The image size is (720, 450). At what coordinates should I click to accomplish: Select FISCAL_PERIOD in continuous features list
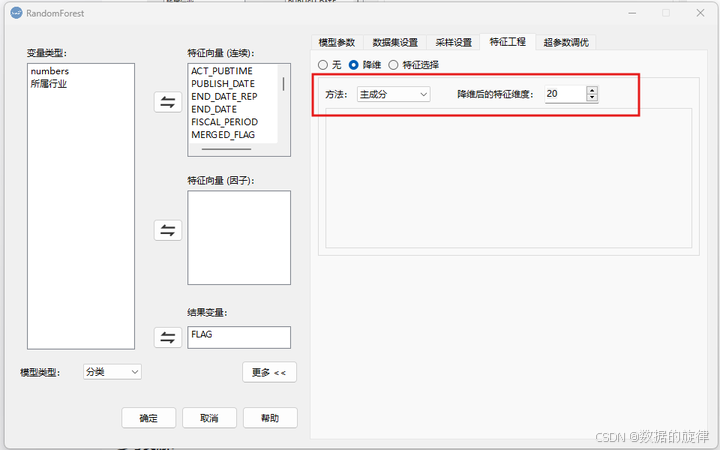tap(225, 122)
